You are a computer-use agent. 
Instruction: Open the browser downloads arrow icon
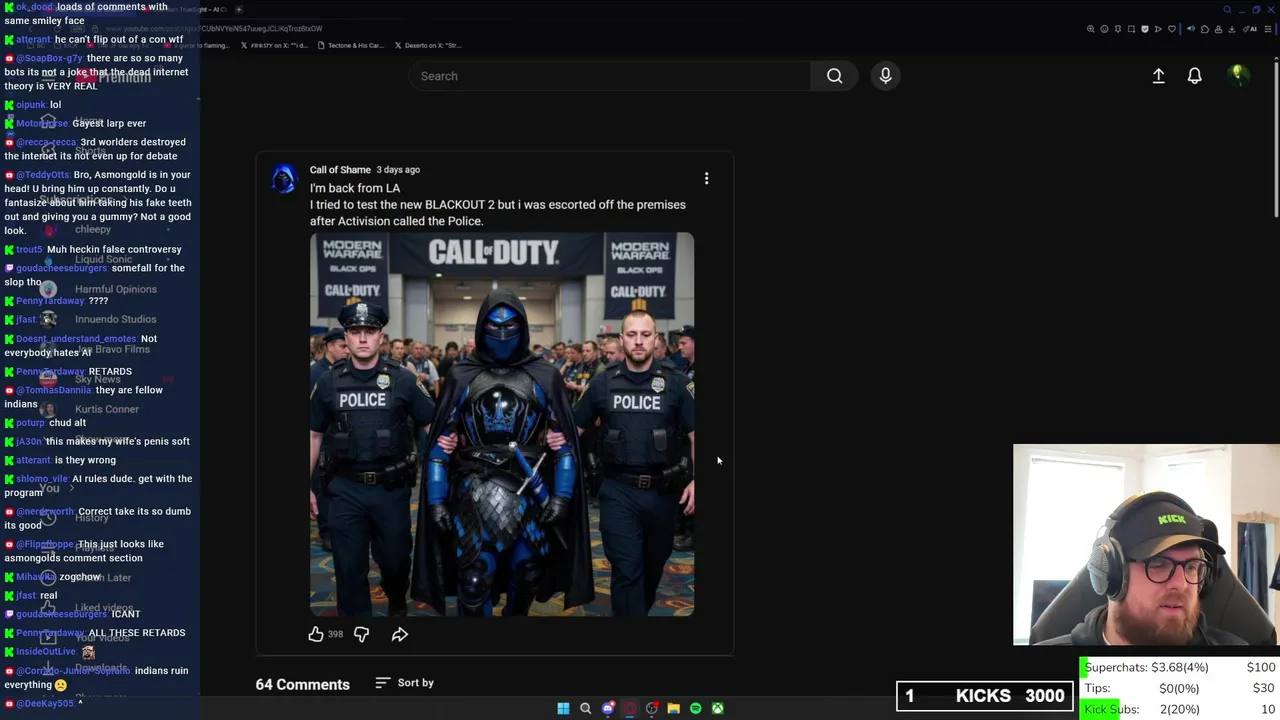1231,29
